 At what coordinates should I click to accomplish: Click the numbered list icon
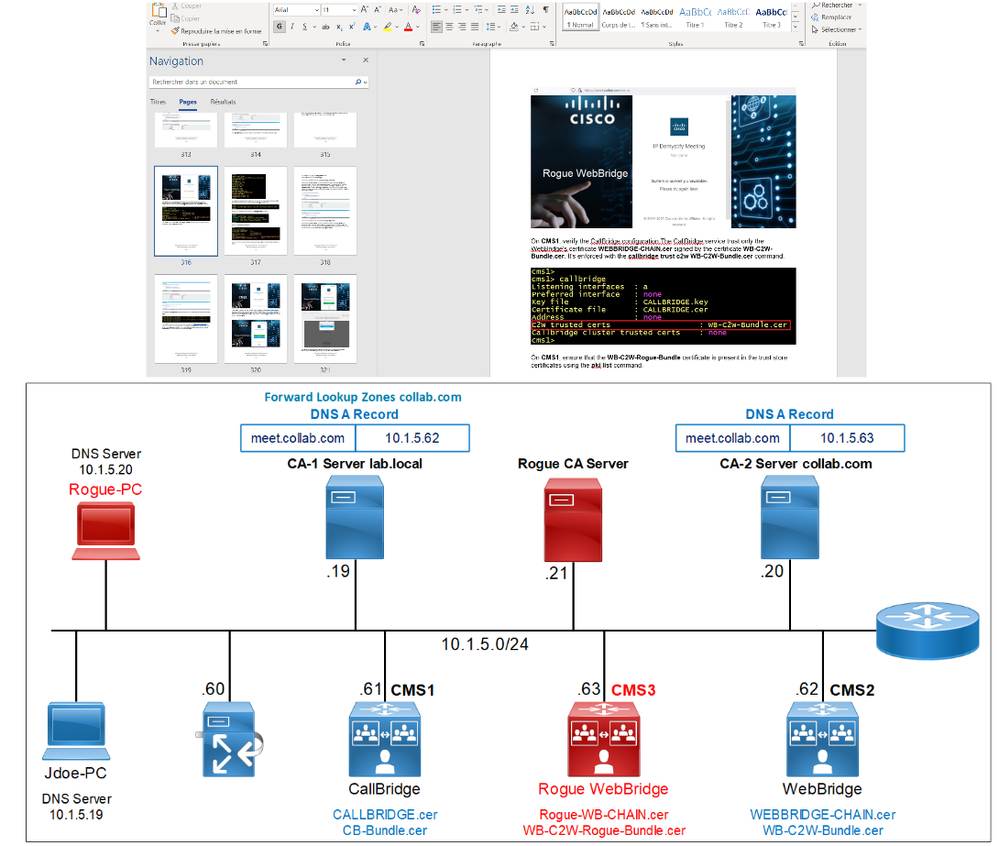[457, 10]
